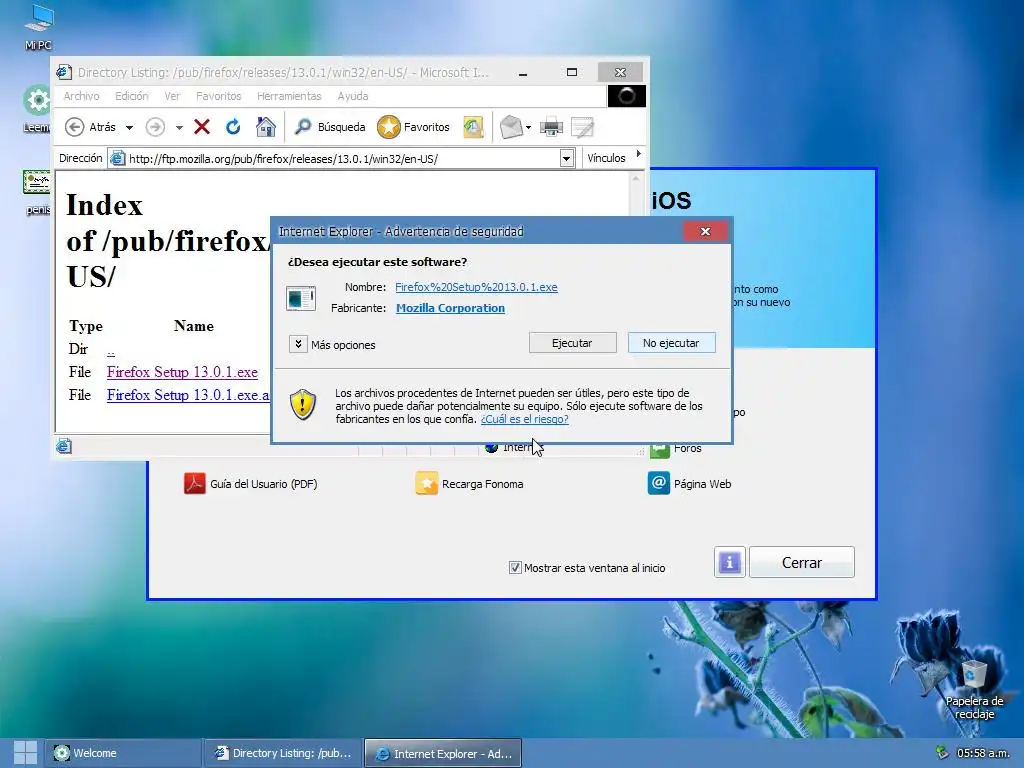Click the Foros icon in Welcome window
This screenshot has height=768, width=1024.
tap(660, 449)
